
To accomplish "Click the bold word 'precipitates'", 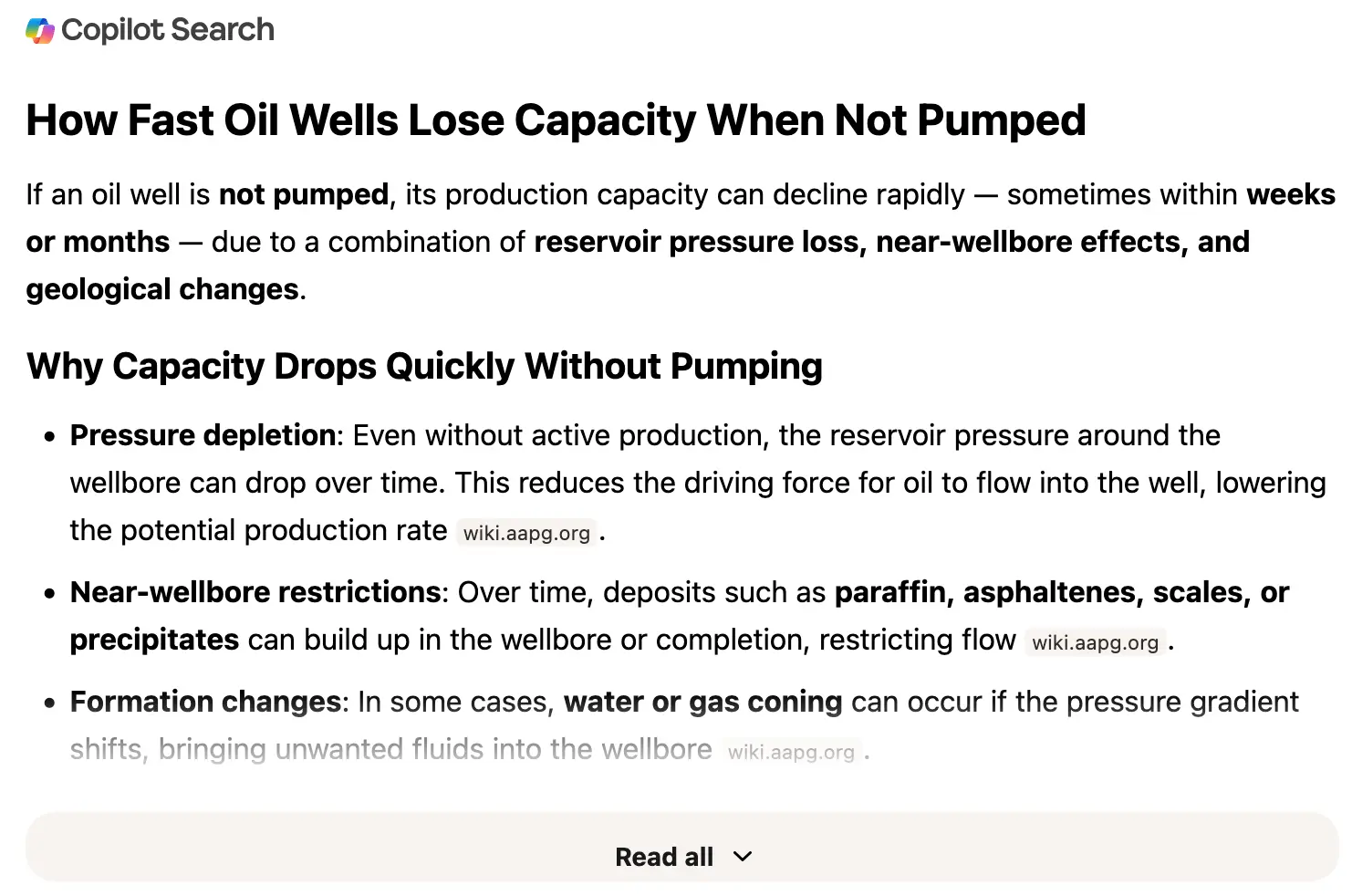I will [154, 640].
